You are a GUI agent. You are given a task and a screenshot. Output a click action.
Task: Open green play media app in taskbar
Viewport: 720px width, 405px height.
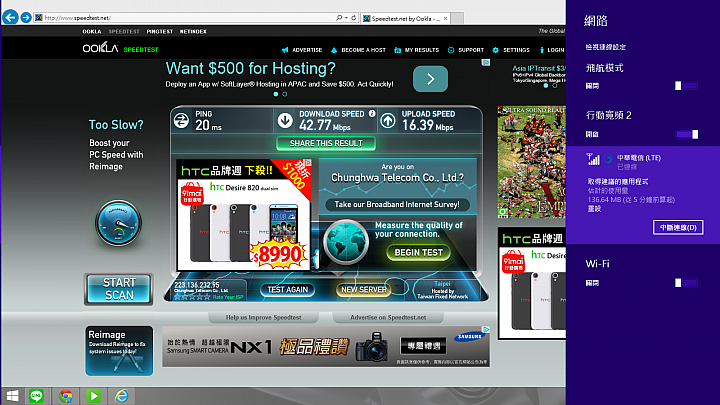[x=93, y=396]
